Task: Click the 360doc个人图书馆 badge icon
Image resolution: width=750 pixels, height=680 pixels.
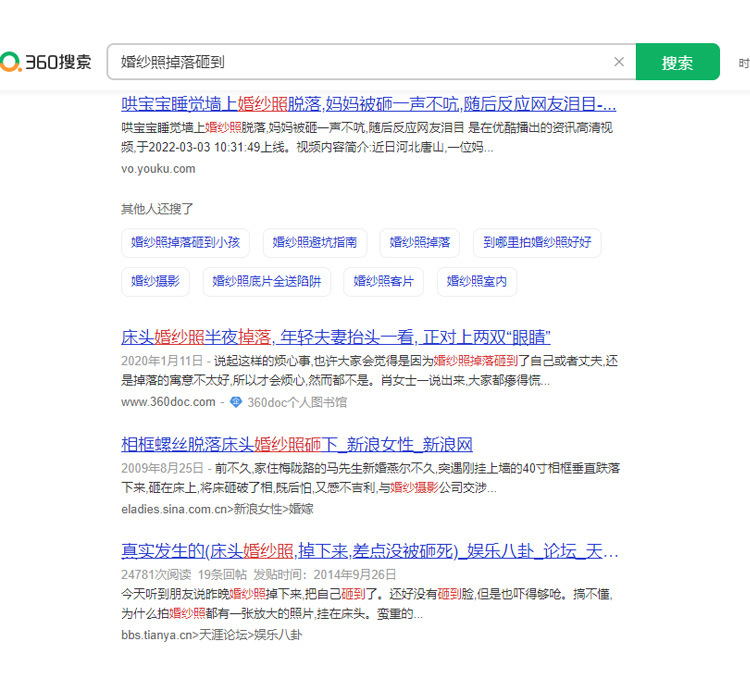Action: click(x=236, y=402)
